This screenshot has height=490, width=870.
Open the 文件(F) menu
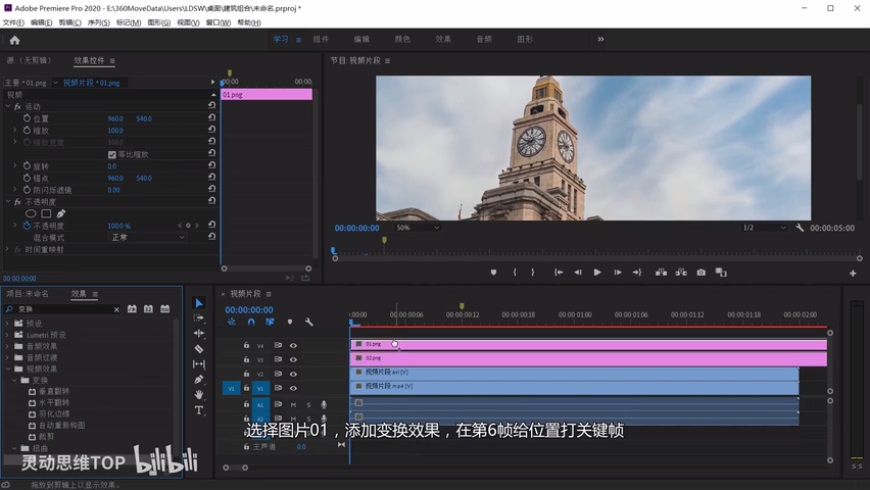[x=13, y=22]
